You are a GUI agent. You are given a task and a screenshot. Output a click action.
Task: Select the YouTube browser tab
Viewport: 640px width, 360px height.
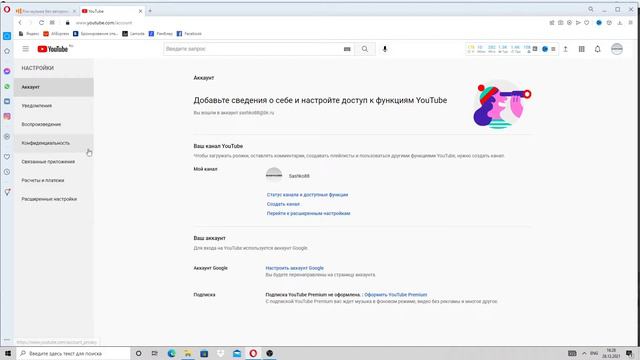pyautogui.click(x=109, y=11)
